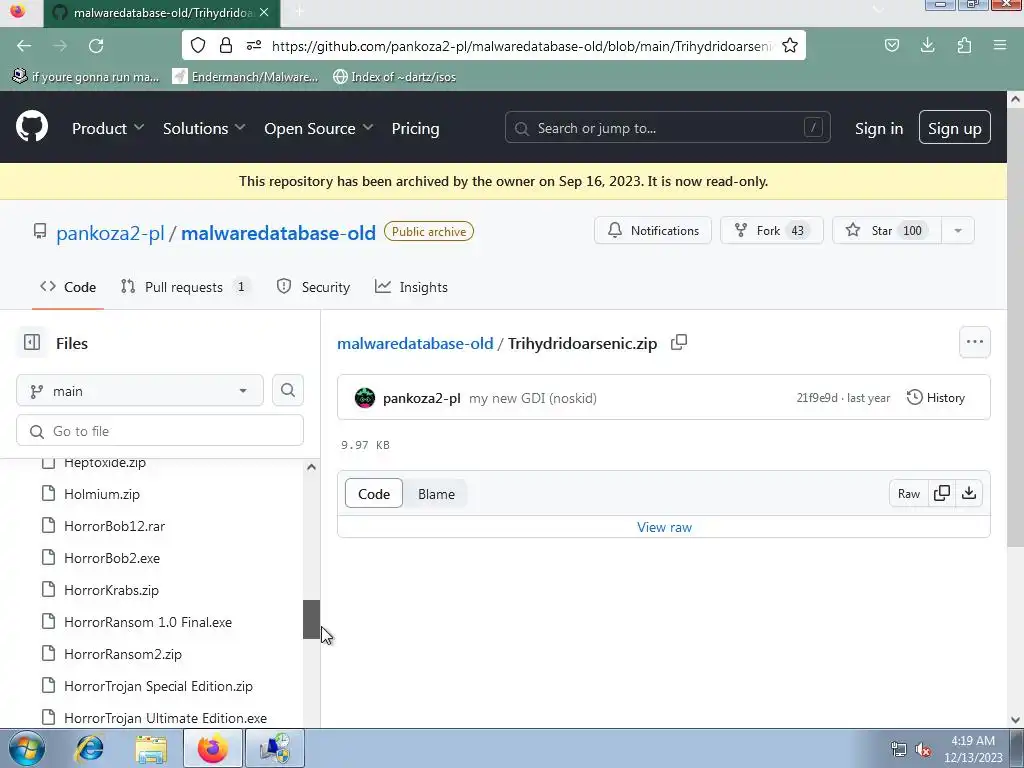Close the malwaredatabase-old browser tab
Image resolution: width=1024 pixels, height=768 pixels.
pyautogui.click(x=264, y=12)
